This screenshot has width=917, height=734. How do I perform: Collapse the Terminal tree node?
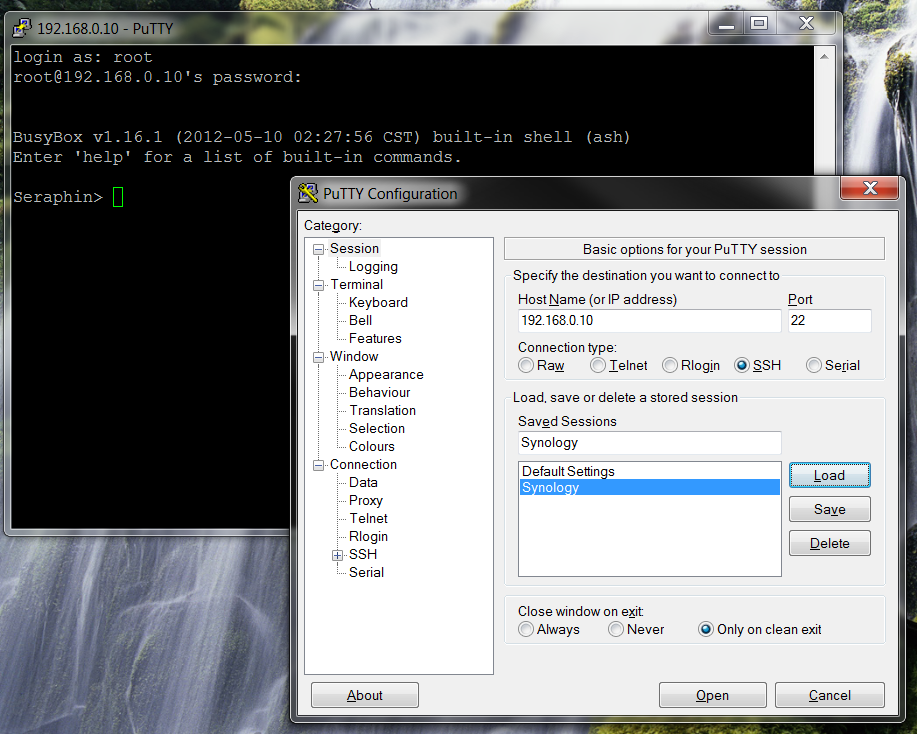coord(319,285)
